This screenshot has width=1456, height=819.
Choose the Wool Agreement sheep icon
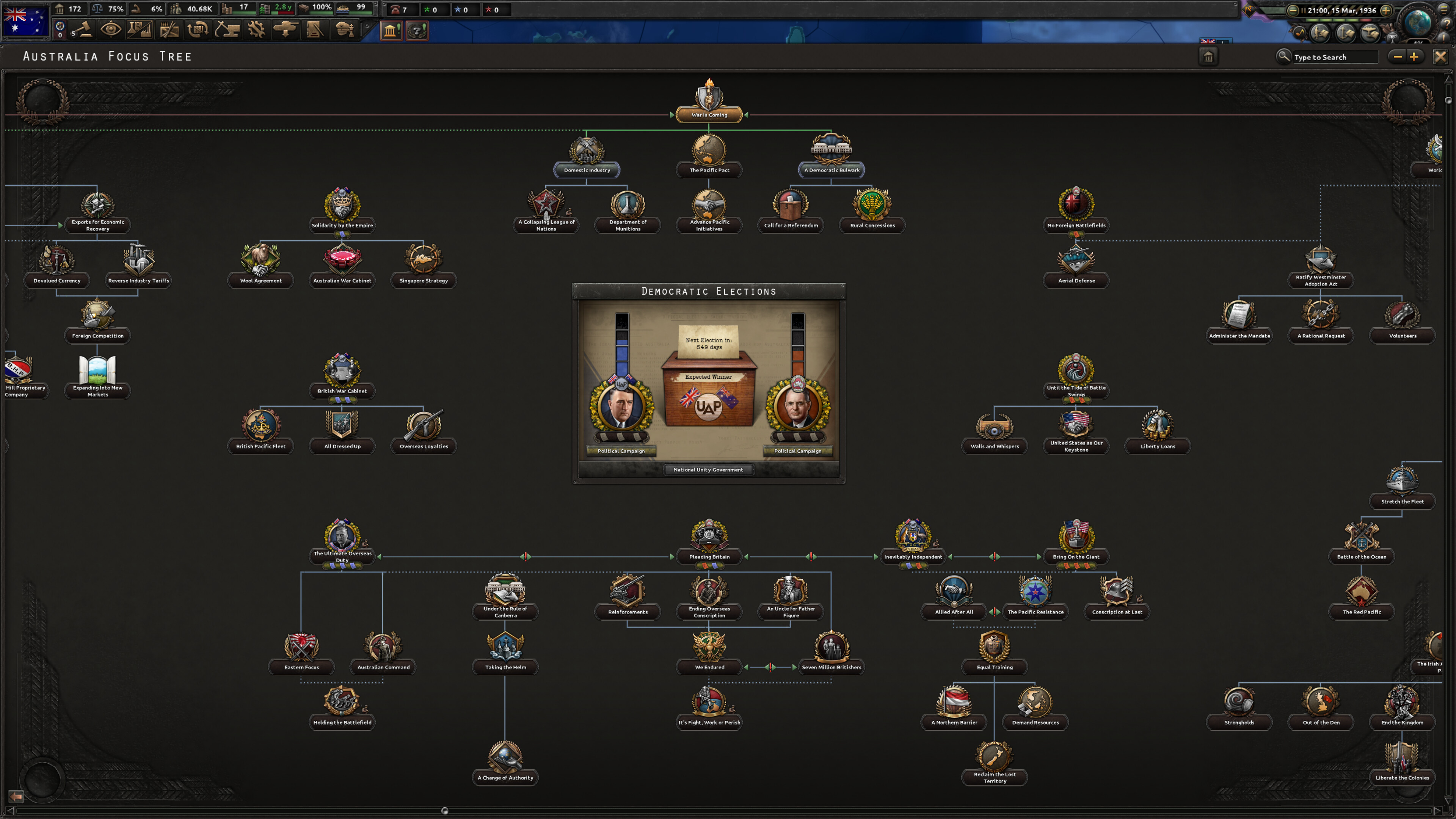[x=260, y=259]
